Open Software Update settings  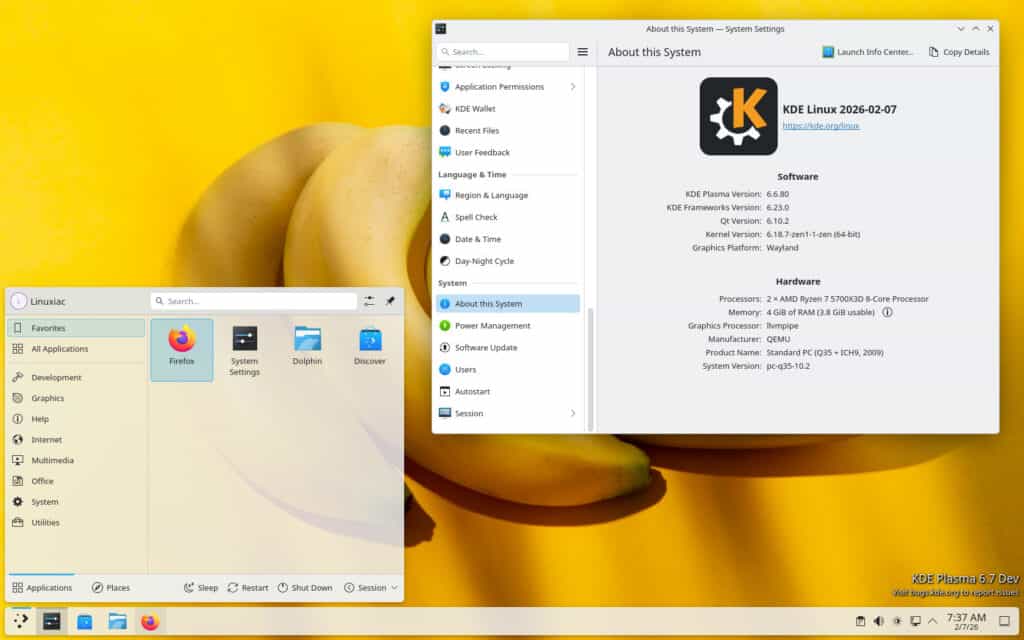click(x=490, y=347)
